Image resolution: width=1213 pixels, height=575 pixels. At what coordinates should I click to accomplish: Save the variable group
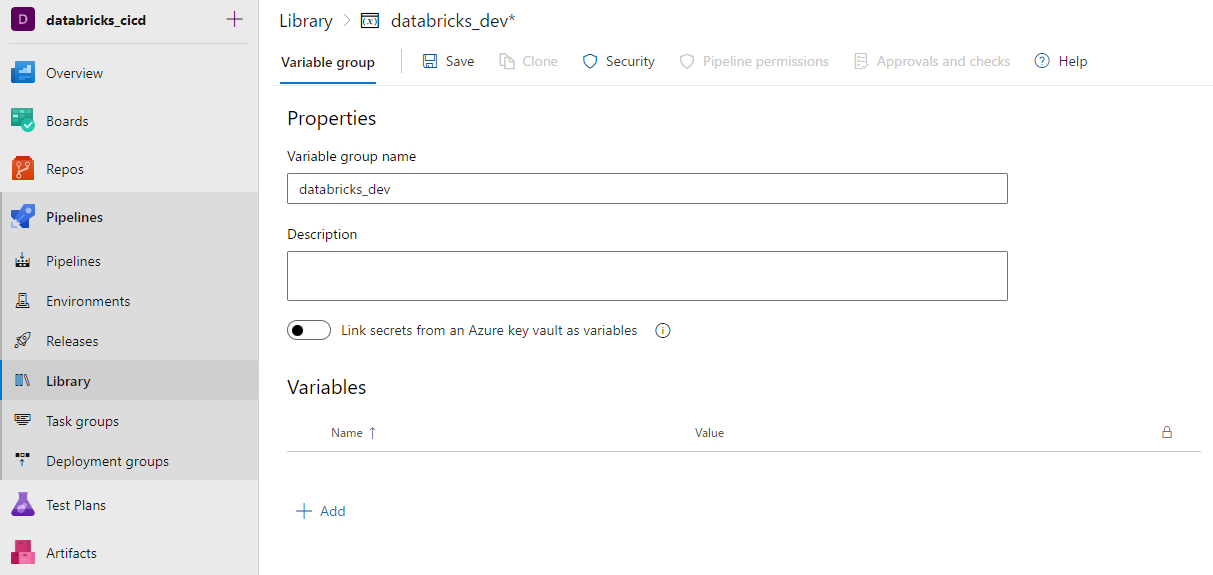(448, 62)
